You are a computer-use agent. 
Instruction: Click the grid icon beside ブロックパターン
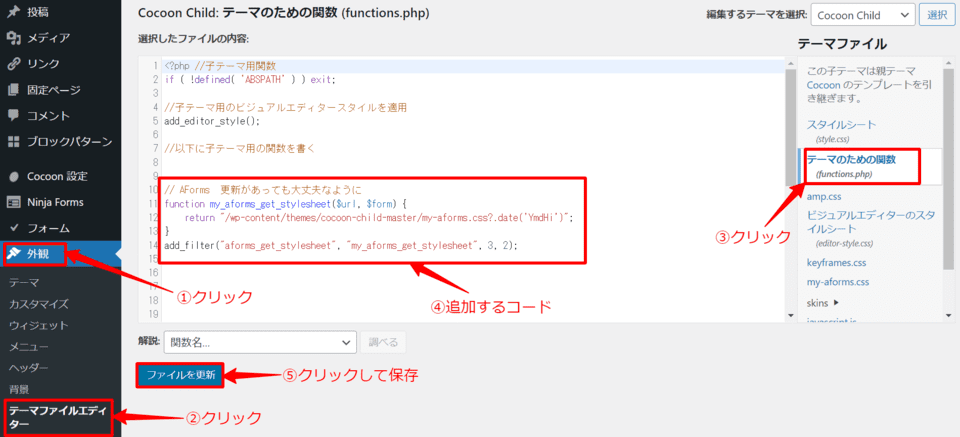point(13,142)
